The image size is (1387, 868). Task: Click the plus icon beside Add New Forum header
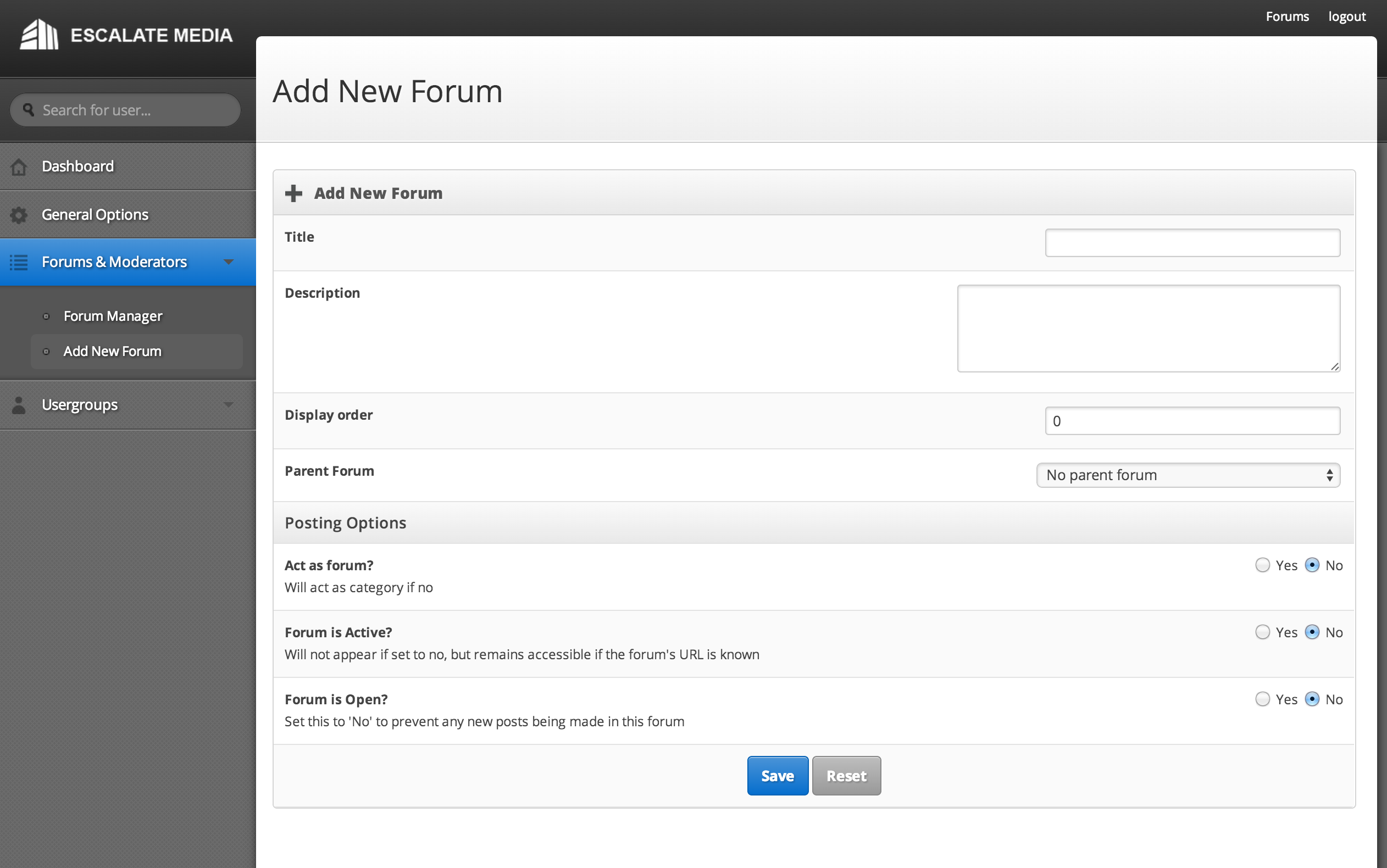coord(293,193)
